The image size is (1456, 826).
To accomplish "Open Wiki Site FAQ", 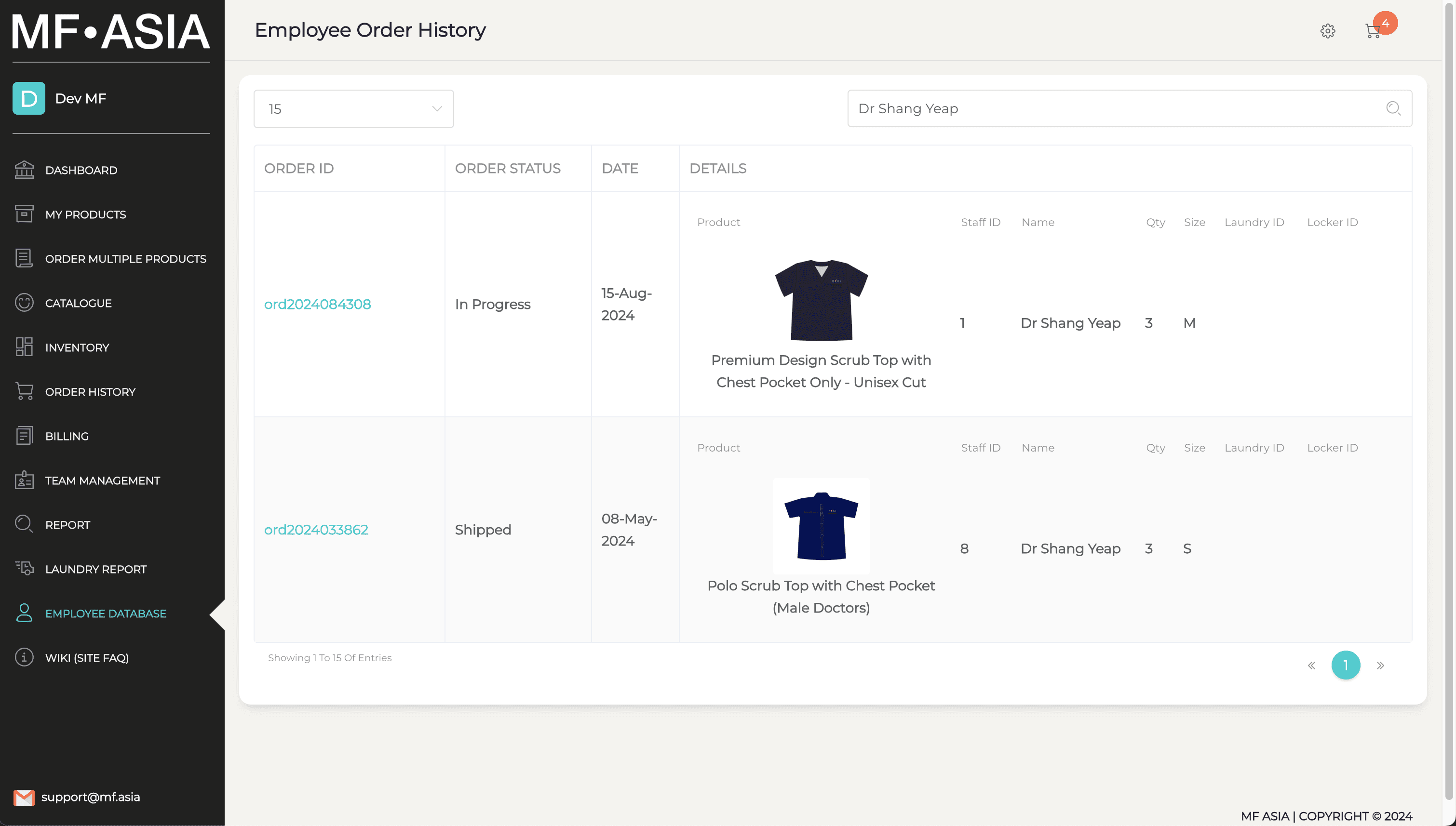I will [x=87, y=657].
